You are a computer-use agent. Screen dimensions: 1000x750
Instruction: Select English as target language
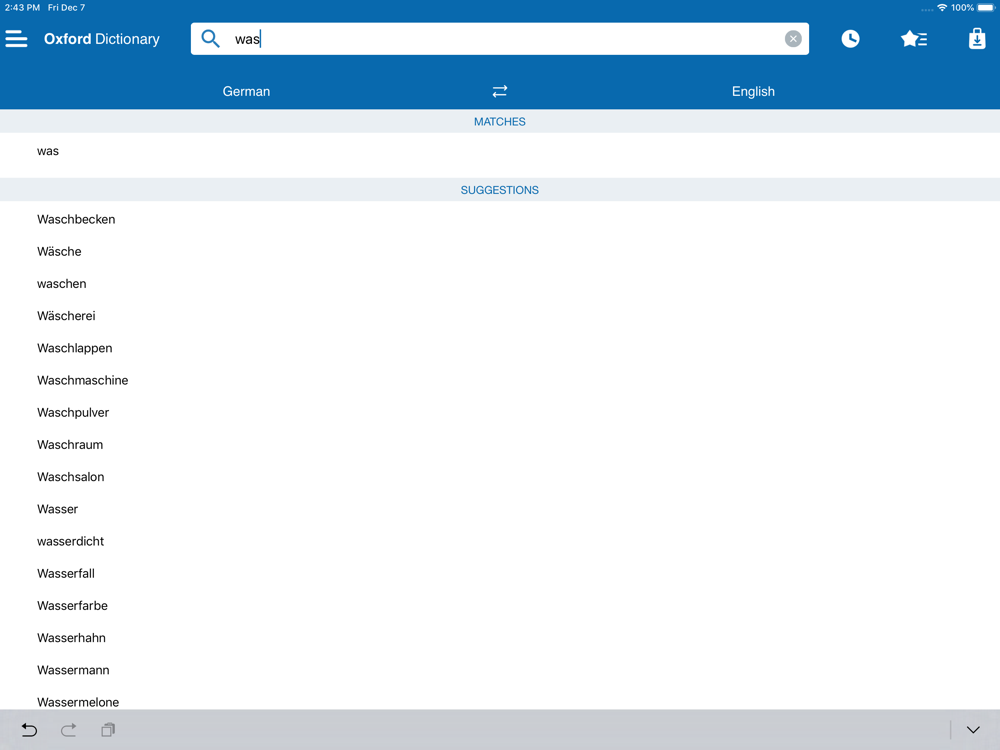(753, 91)
